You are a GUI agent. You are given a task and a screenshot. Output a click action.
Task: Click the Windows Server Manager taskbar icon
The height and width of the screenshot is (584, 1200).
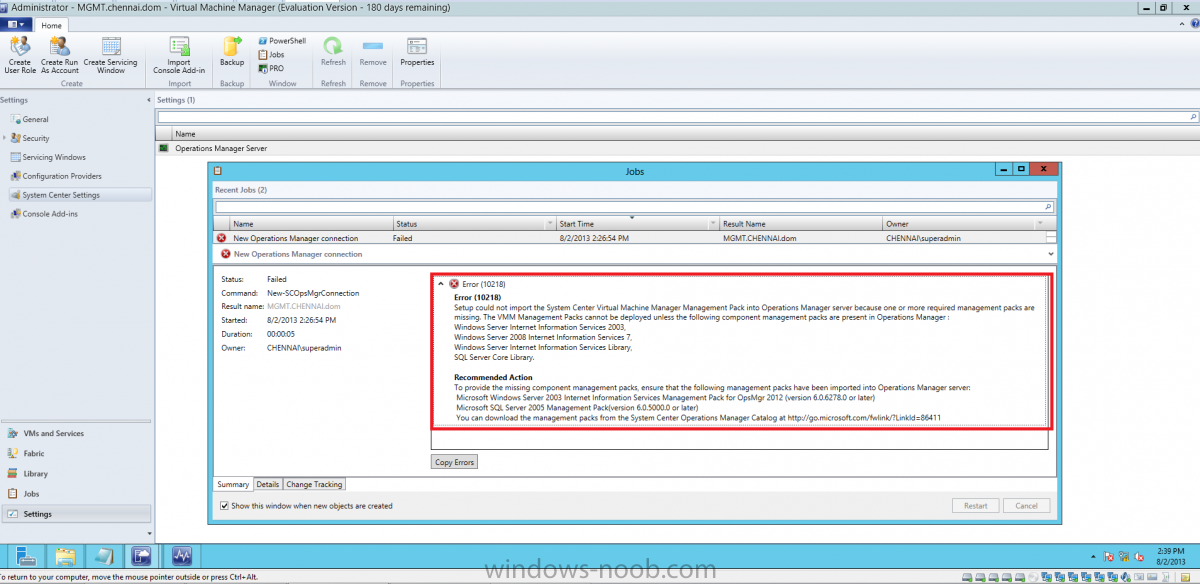(x=26, y=556)
